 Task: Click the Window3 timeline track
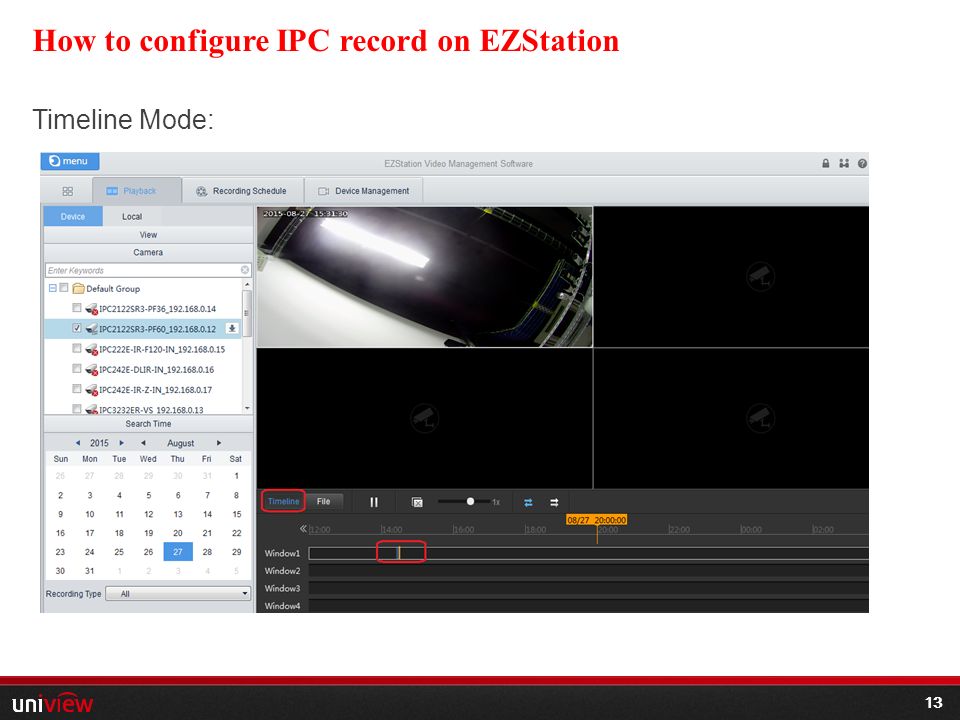tap(588, 588)
